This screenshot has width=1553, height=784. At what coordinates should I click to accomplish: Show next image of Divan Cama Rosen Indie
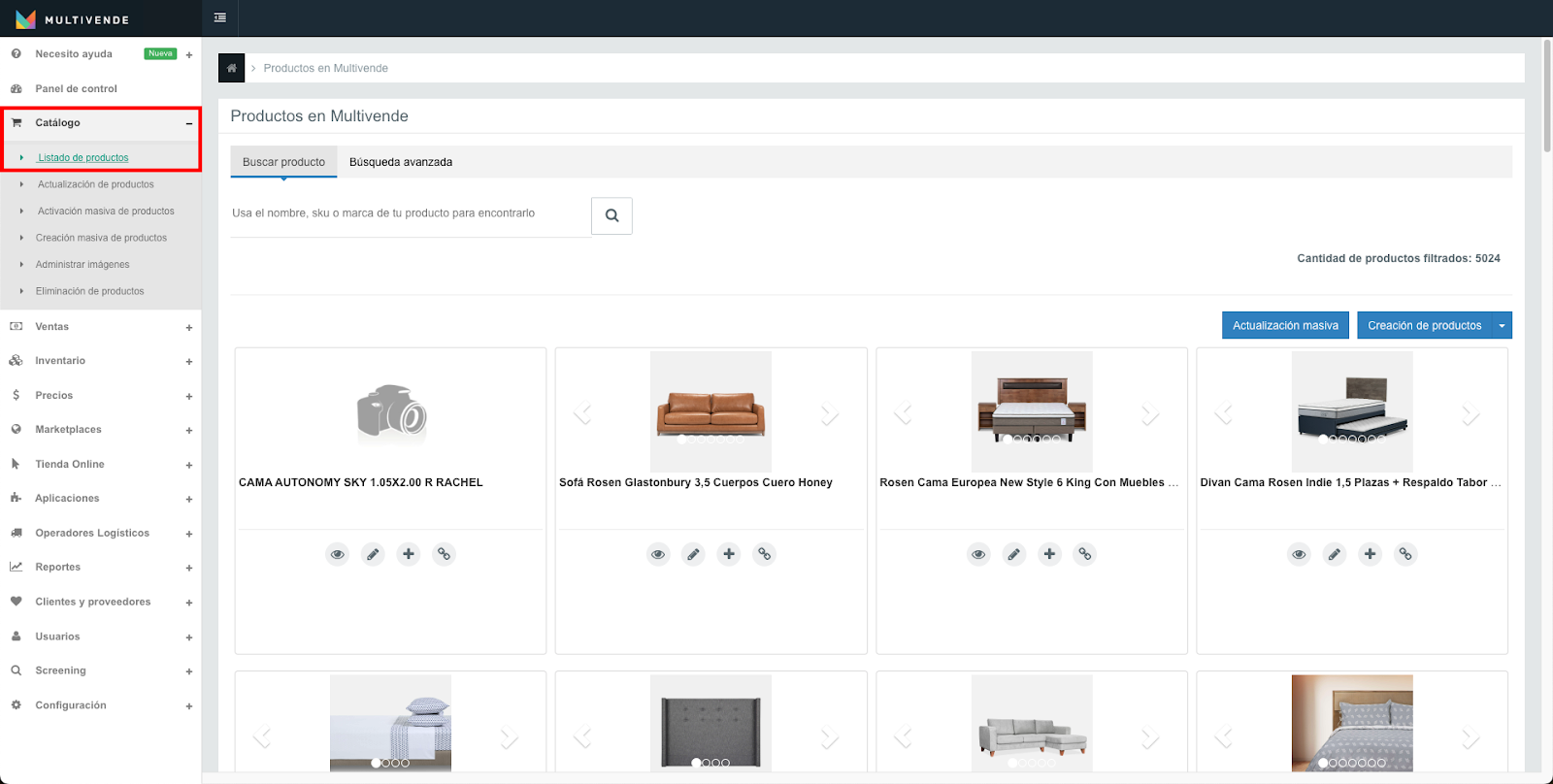[1470, 414]
